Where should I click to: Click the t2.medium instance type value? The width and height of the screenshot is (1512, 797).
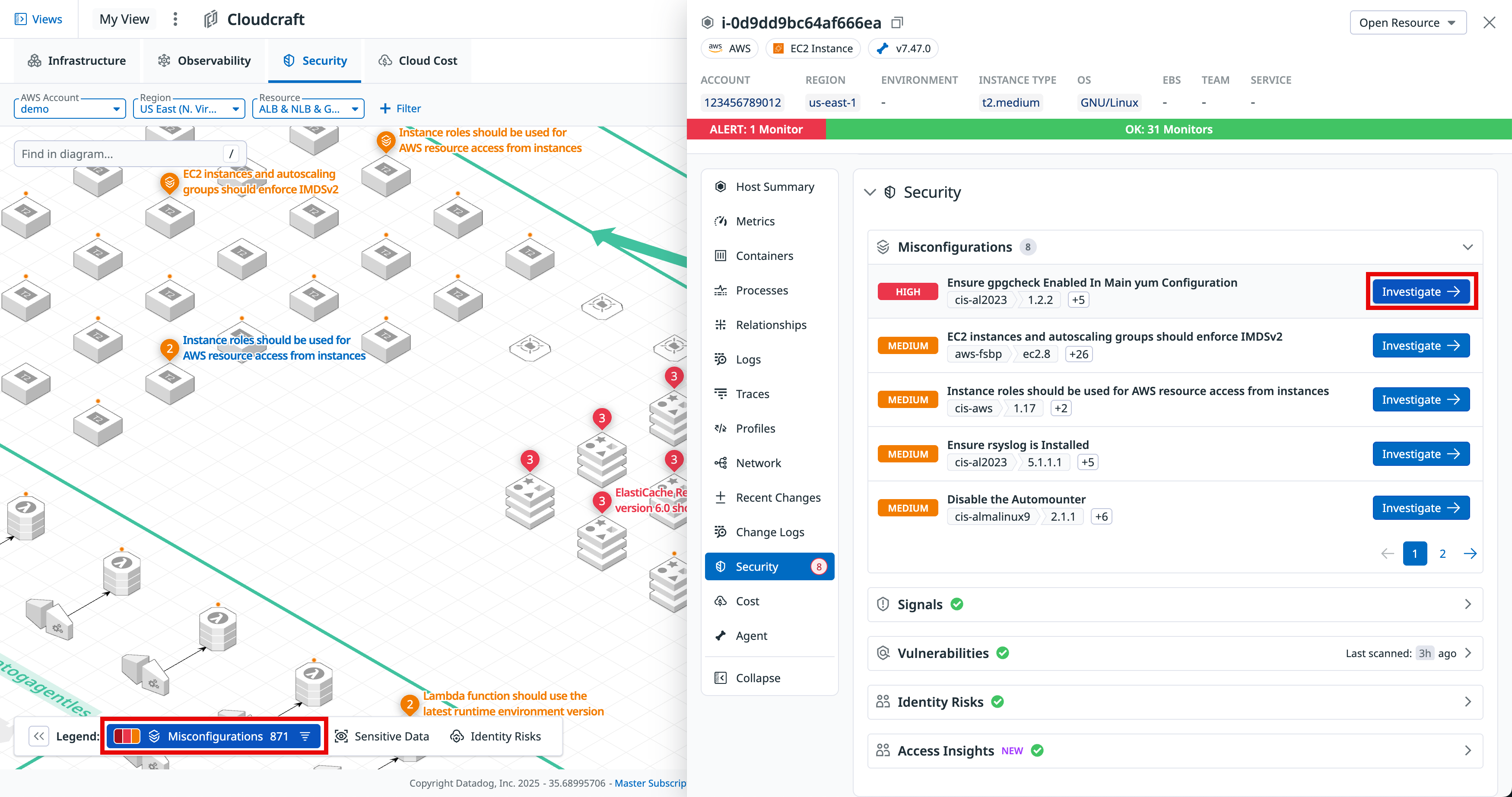click(x=1011, y=103)
